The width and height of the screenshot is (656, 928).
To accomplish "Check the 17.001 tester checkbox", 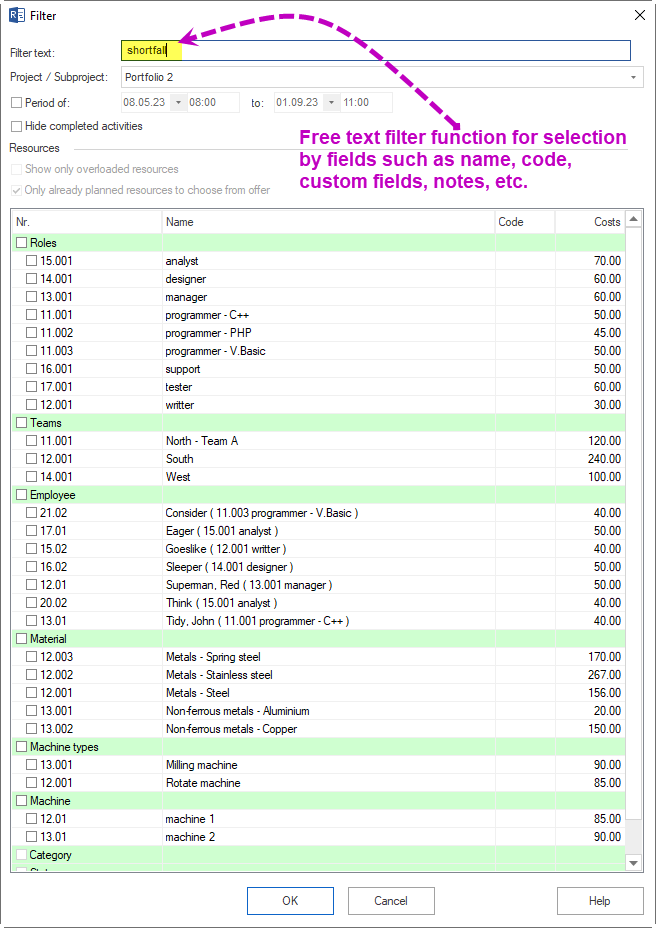I will click(31, 386).
